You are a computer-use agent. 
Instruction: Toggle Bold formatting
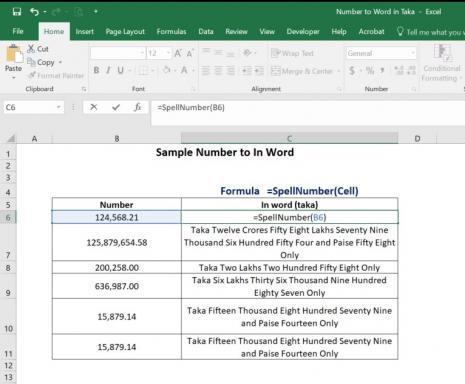pyautogui.click(x=96, y=70)
